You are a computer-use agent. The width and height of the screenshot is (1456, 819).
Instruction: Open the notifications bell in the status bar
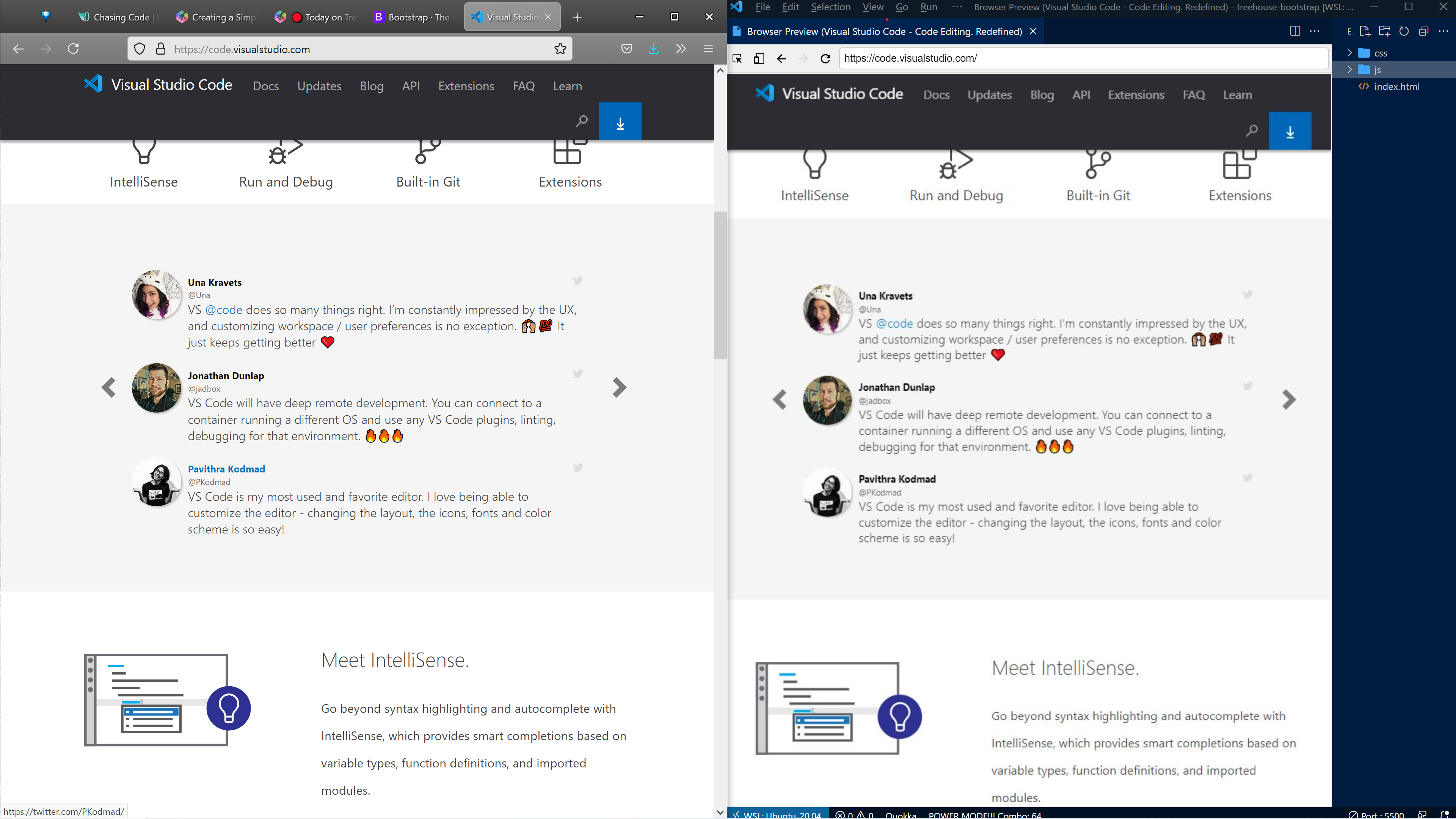(1445, 815)
